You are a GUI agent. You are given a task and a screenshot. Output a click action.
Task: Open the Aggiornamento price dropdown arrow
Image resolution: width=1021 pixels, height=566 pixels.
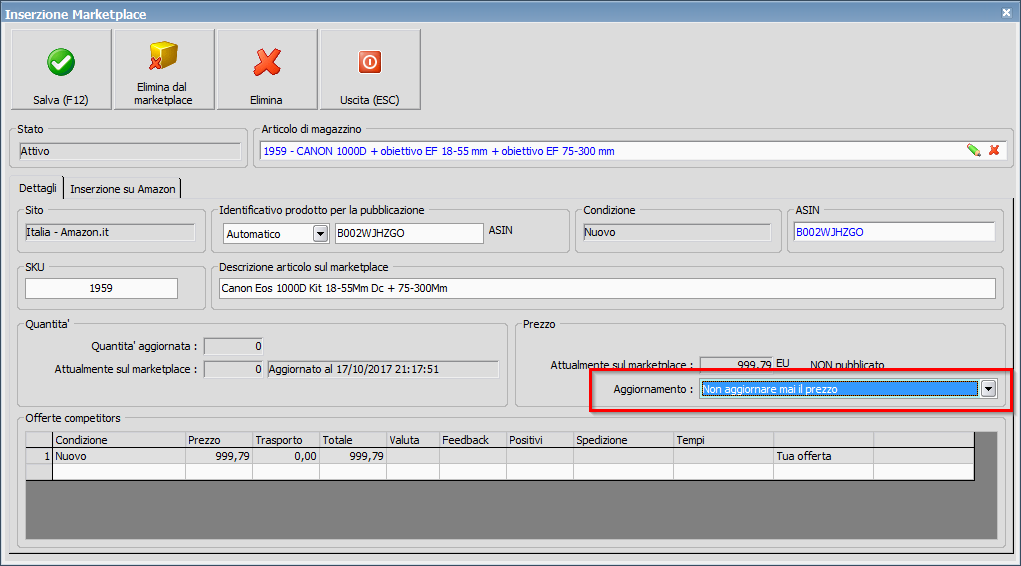tap(988, 389)
